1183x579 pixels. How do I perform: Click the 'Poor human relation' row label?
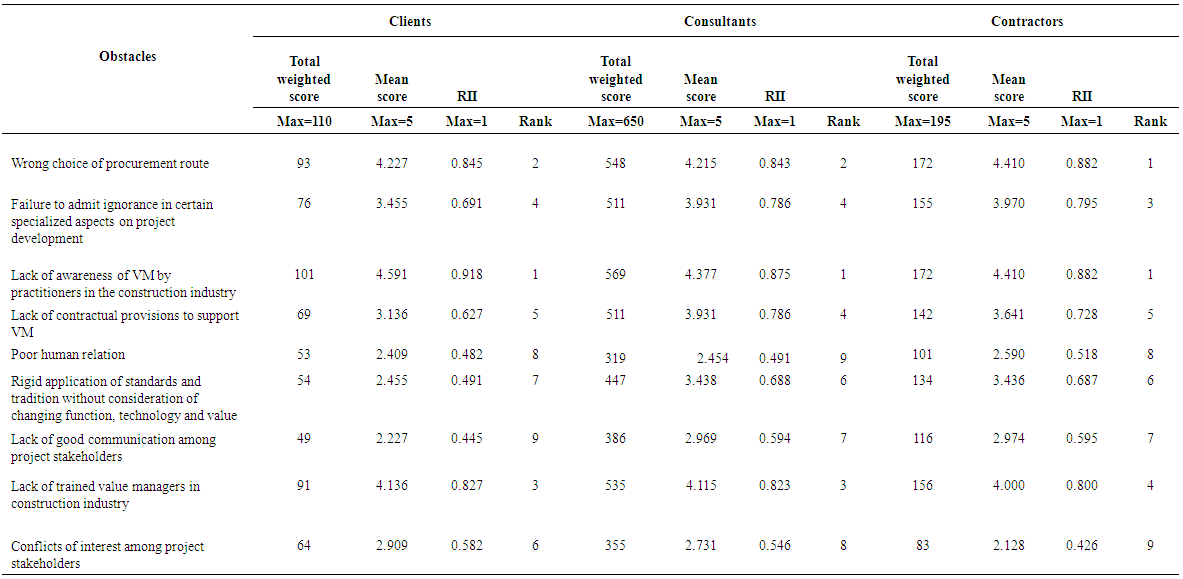(68, 354)
